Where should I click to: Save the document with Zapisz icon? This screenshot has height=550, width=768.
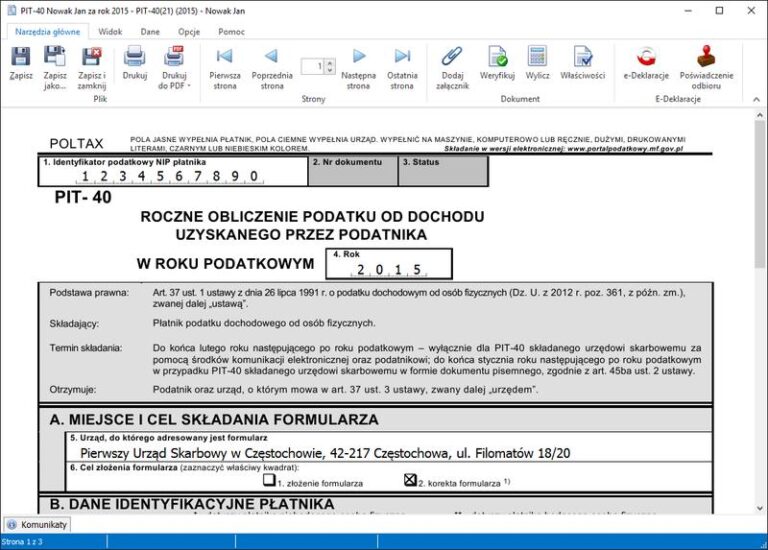click(x=21, y=63)
